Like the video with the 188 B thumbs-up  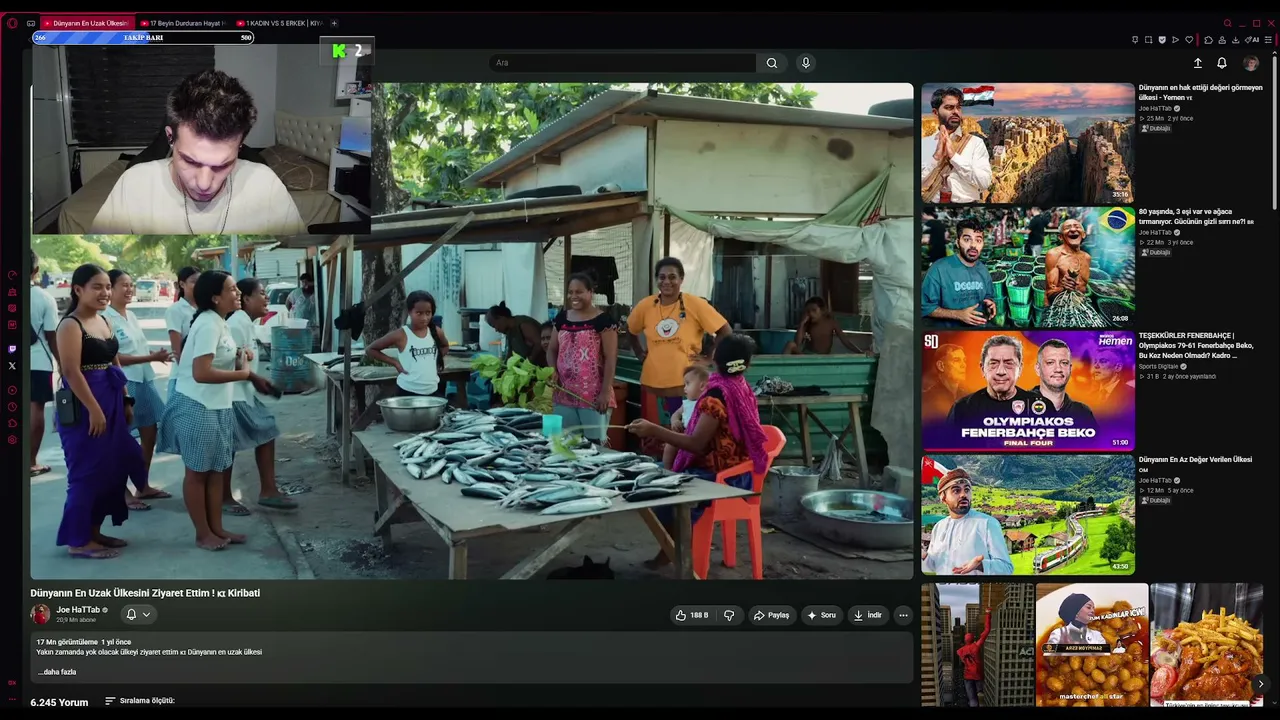[691, 615]
